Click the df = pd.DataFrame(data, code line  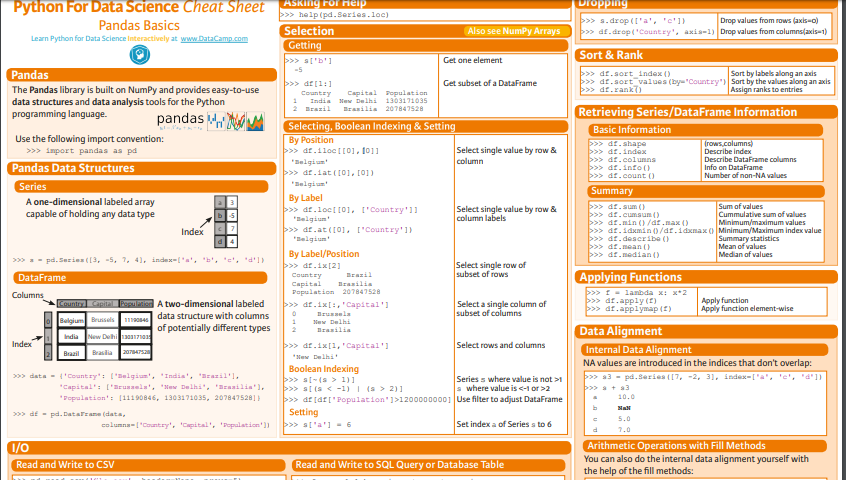coord(69,414)
